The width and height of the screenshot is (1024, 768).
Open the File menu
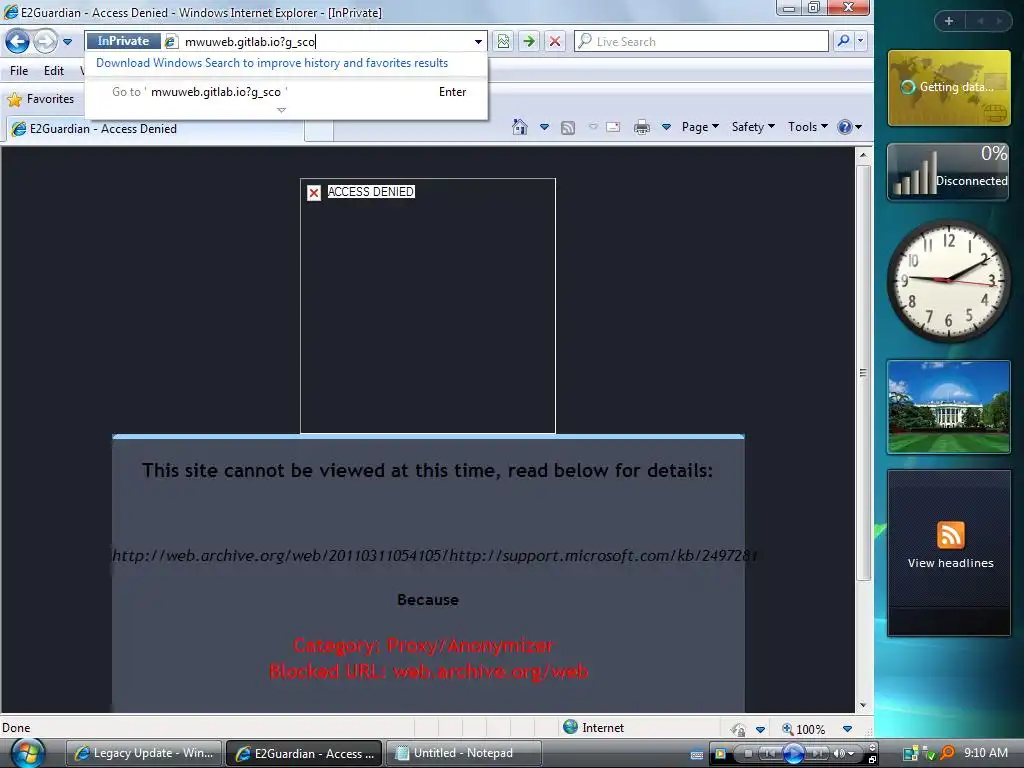pyautogui.click(x=19, y=71)
